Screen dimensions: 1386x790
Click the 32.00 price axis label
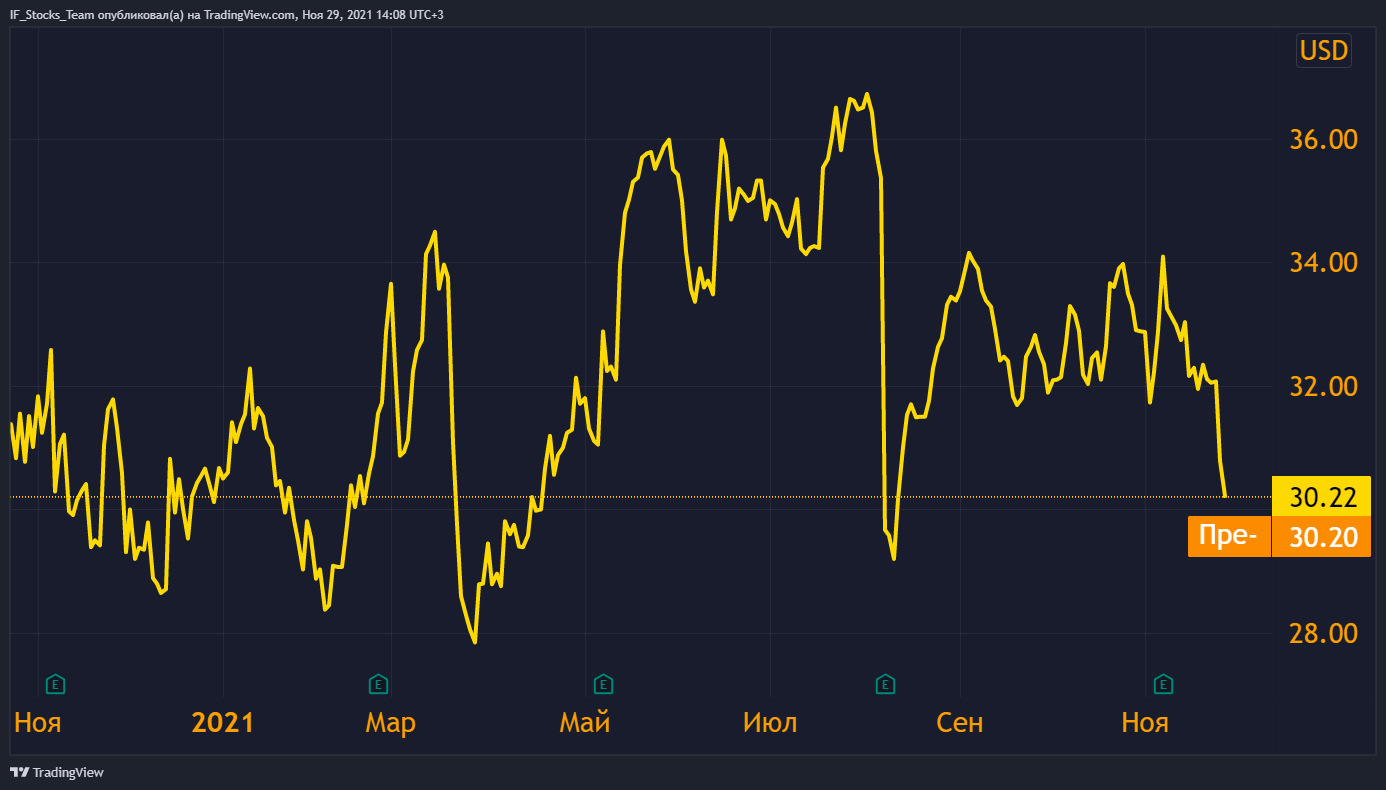pyautogui.click(x=1323, y=387)
